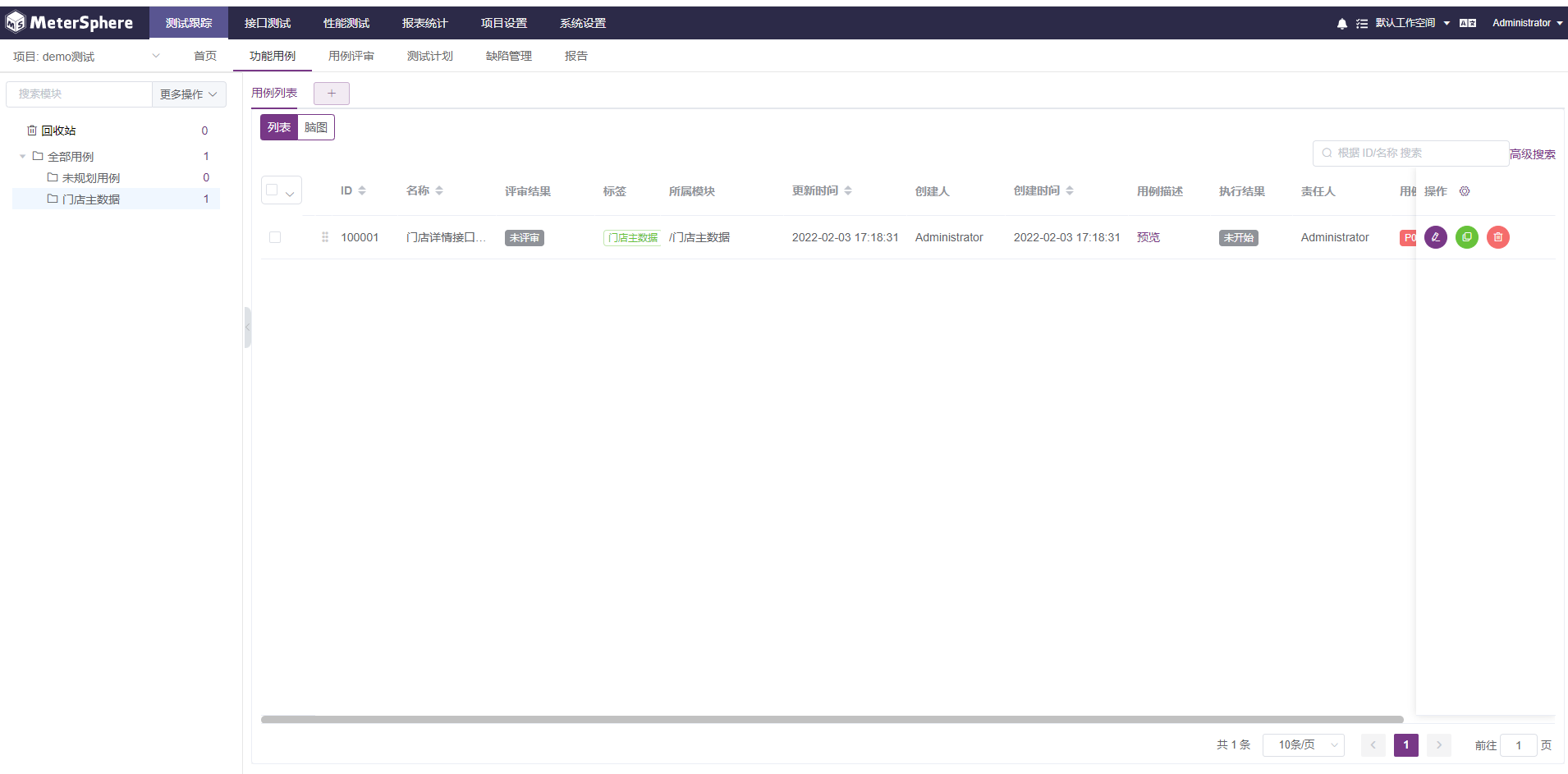Collapse the left sidebar handle
This screenshot has height=774, width=1568.
247,327
